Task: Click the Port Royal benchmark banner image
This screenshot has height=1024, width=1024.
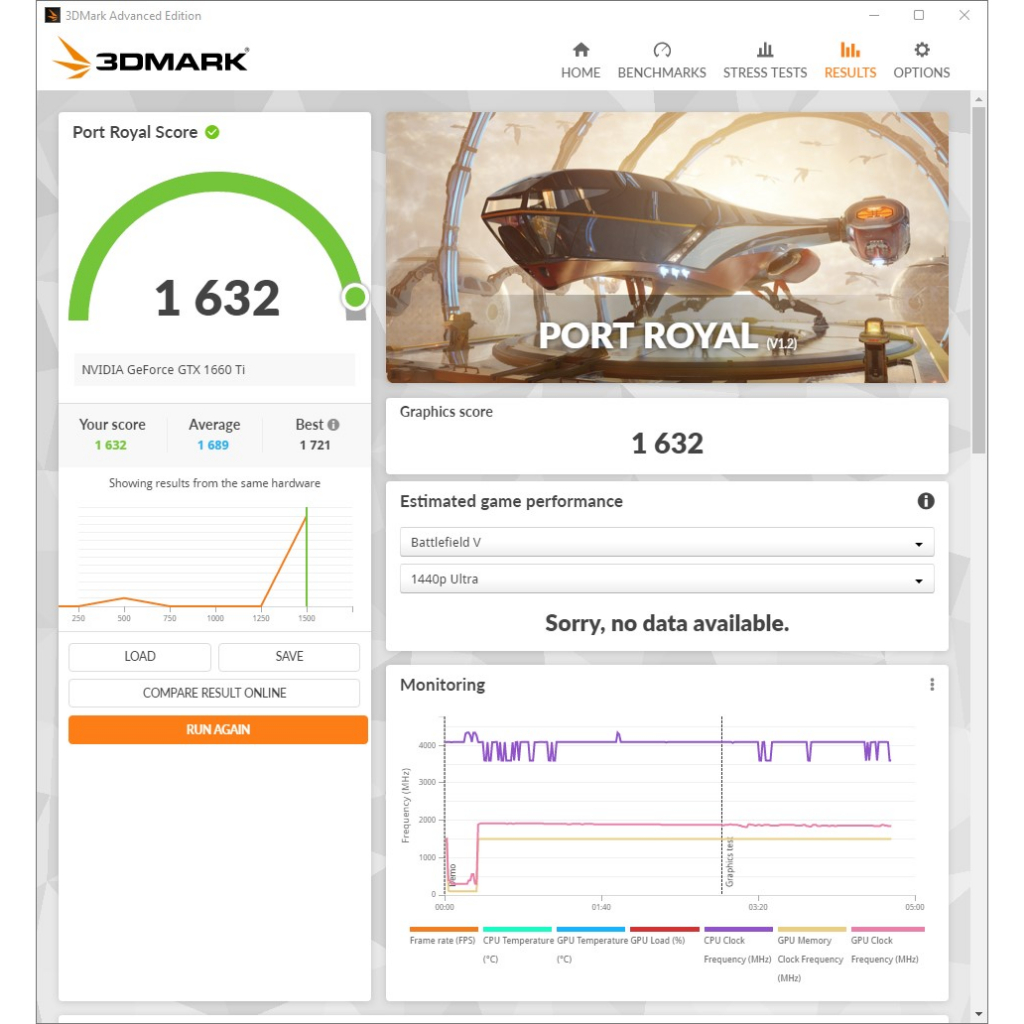Action: pyautogui.click(x=667, y=248)
